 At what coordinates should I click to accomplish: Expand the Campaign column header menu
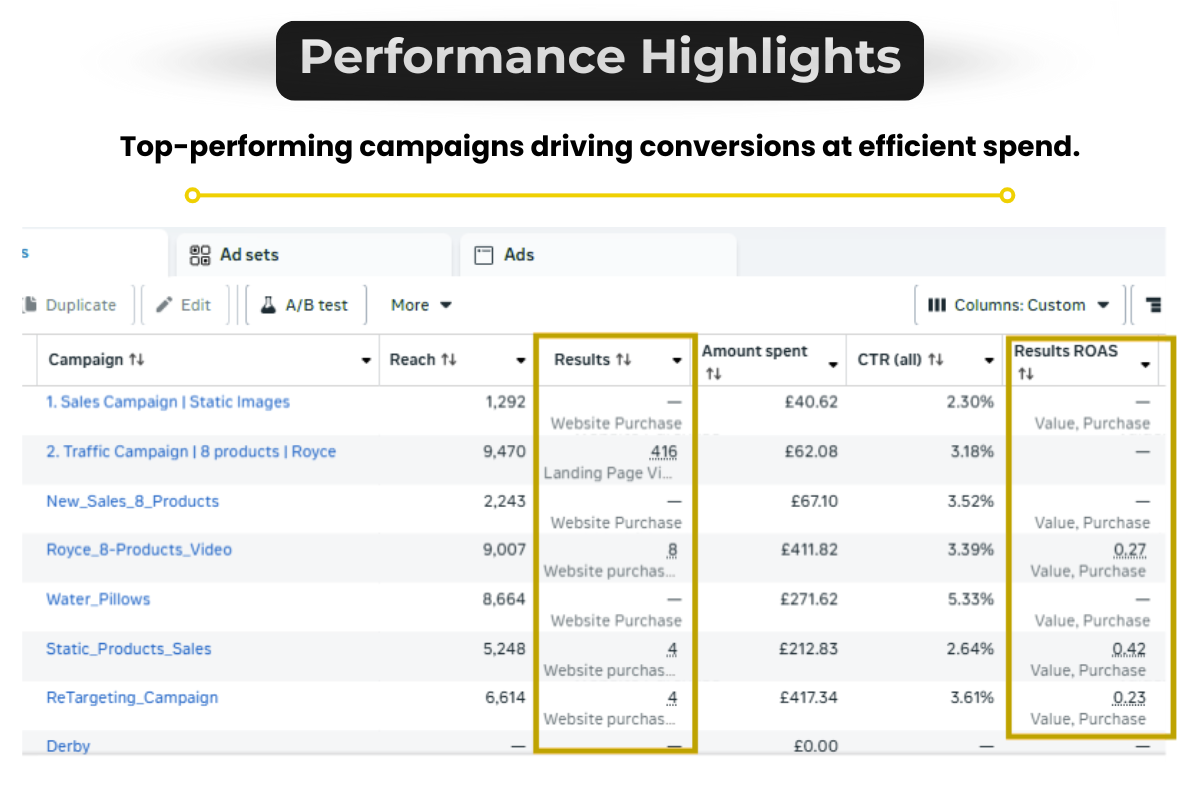tap(366, 361)
